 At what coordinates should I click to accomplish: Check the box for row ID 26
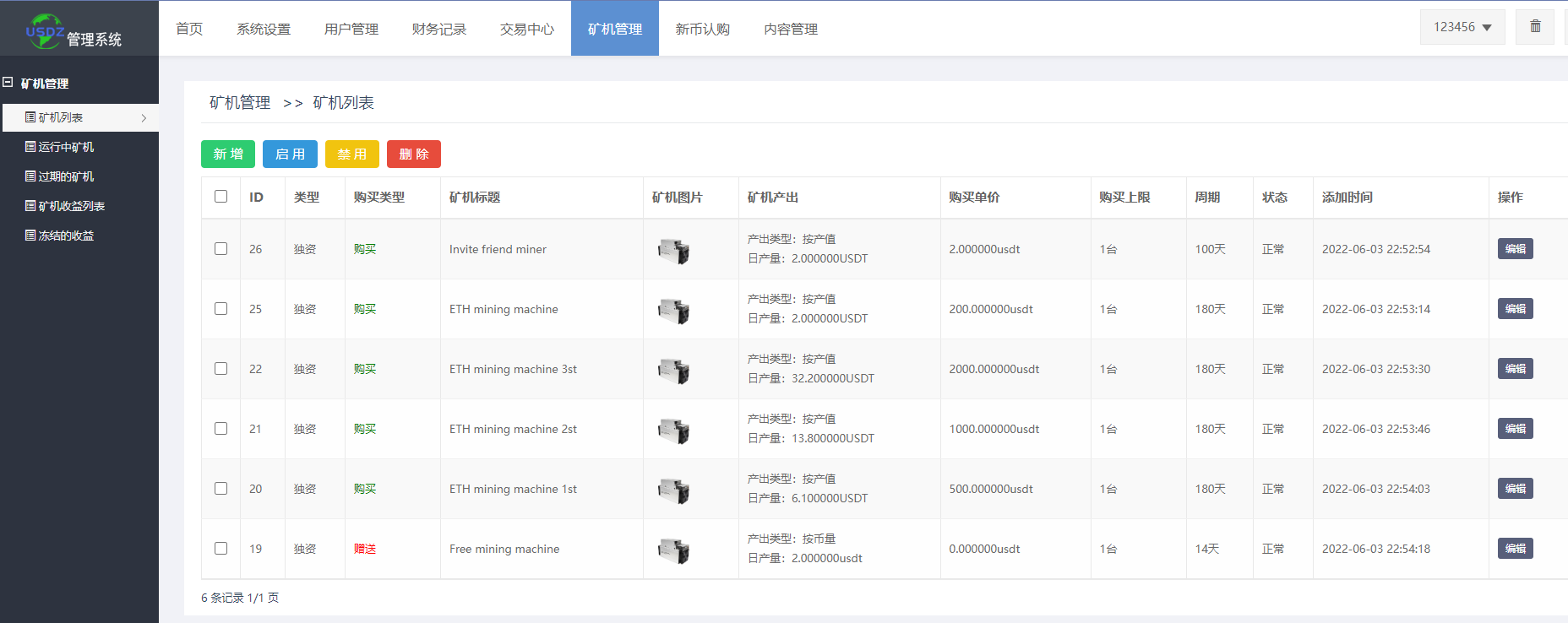(x=221, y=249)
